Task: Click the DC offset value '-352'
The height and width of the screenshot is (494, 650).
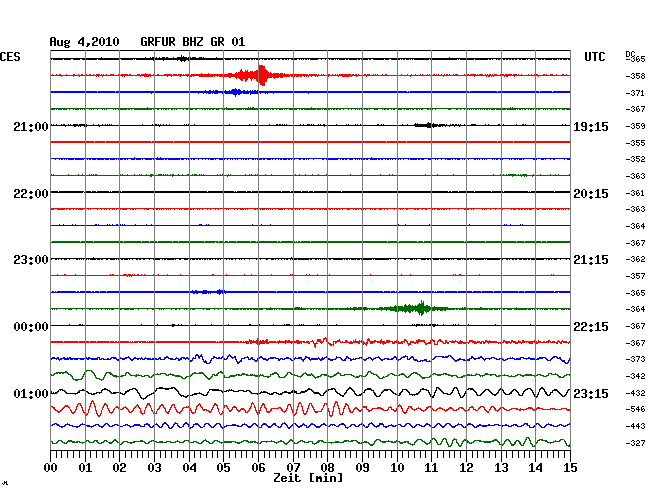Action: (635, 159)
